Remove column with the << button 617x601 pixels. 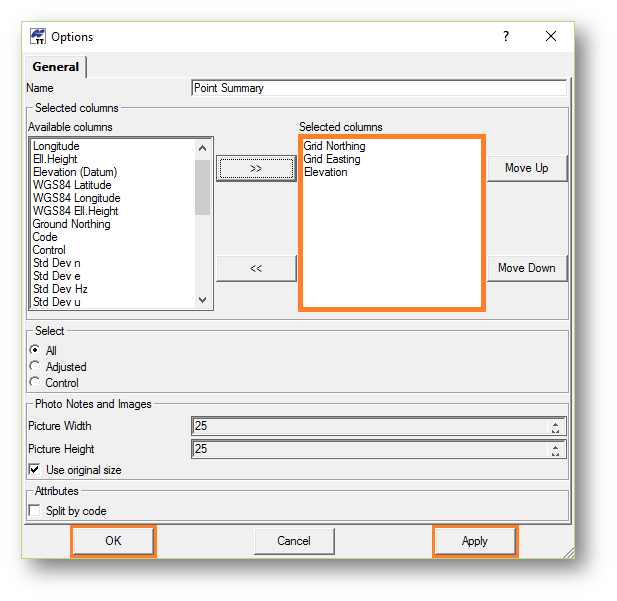[256, 268]
